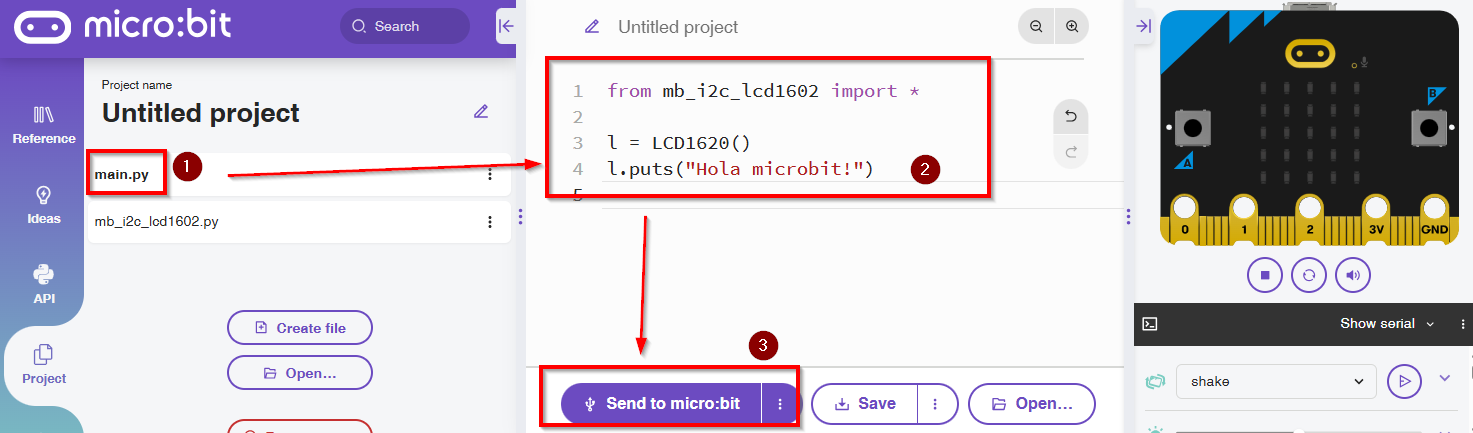
Task: Open the Reference tab
Action: pos(43,124)
